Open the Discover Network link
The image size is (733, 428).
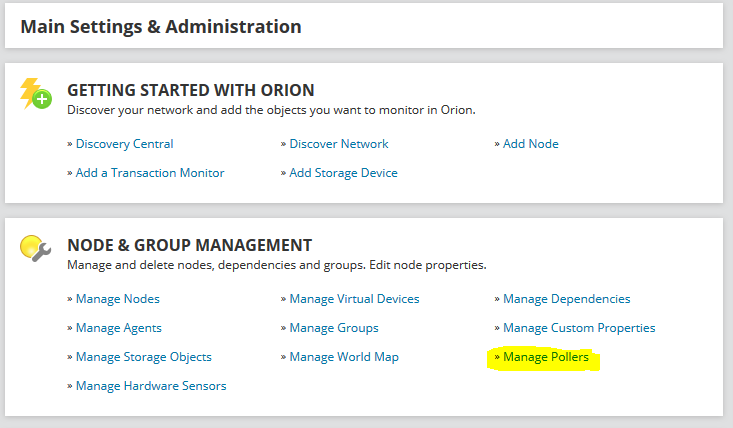coord(339,144)
